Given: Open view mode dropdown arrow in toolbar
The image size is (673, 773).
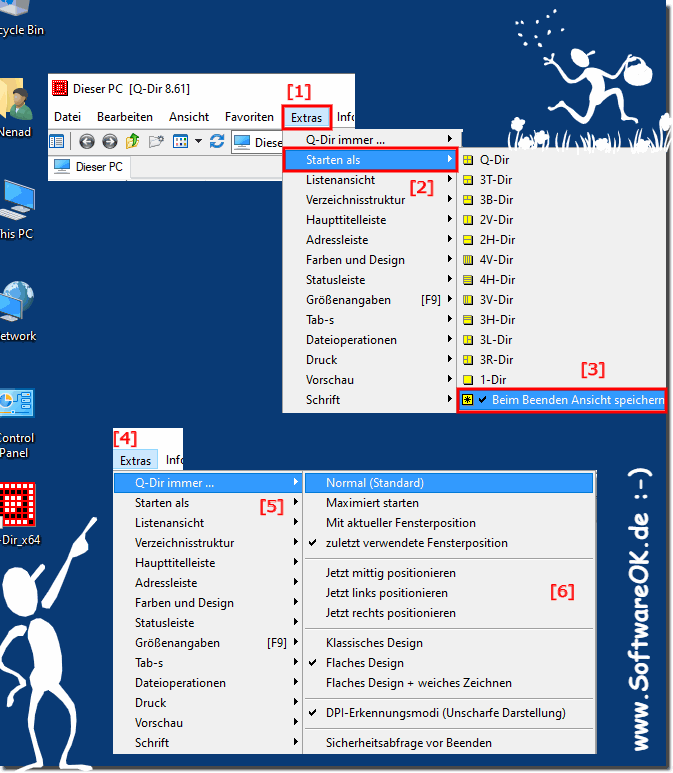Looking at the screenshot, I should pos(198,141).
